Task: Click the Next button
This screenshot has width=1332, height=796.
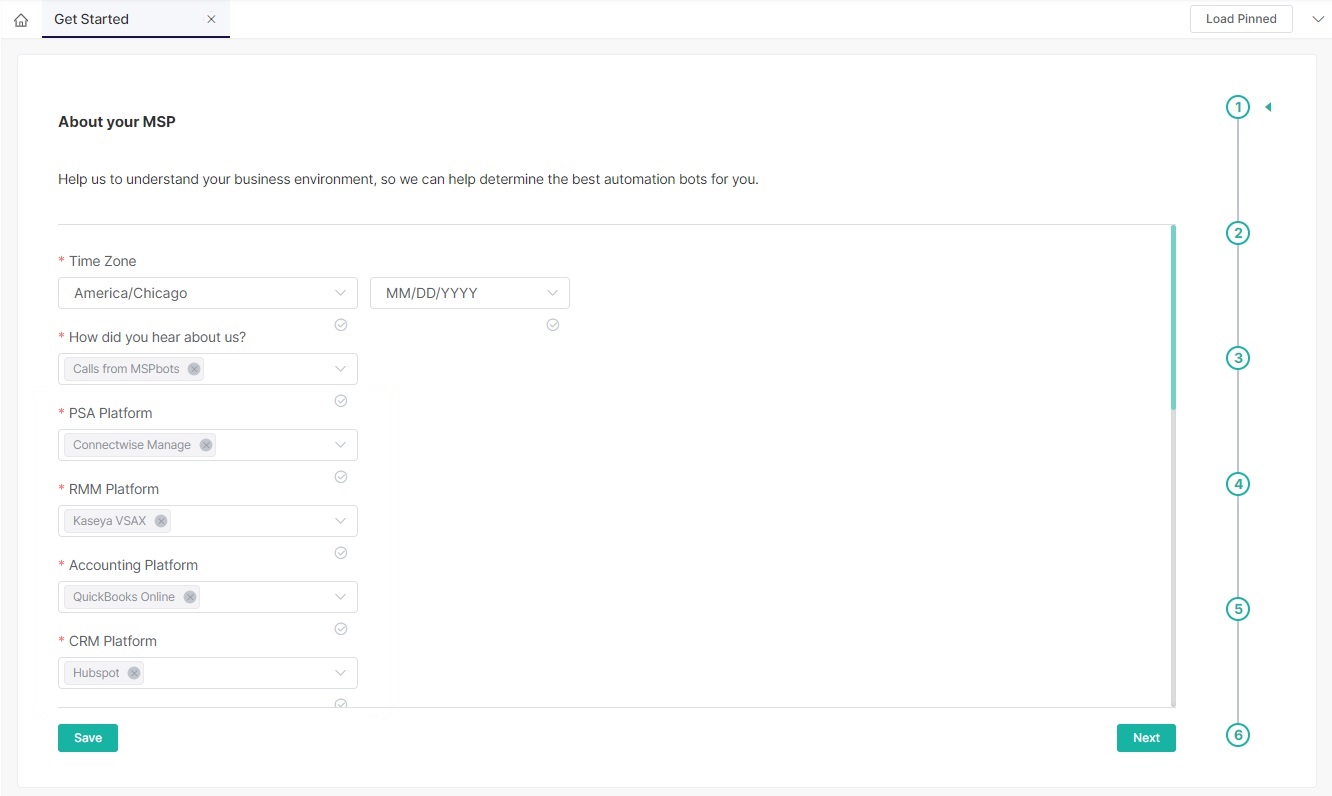Action: click(1146, 738)
